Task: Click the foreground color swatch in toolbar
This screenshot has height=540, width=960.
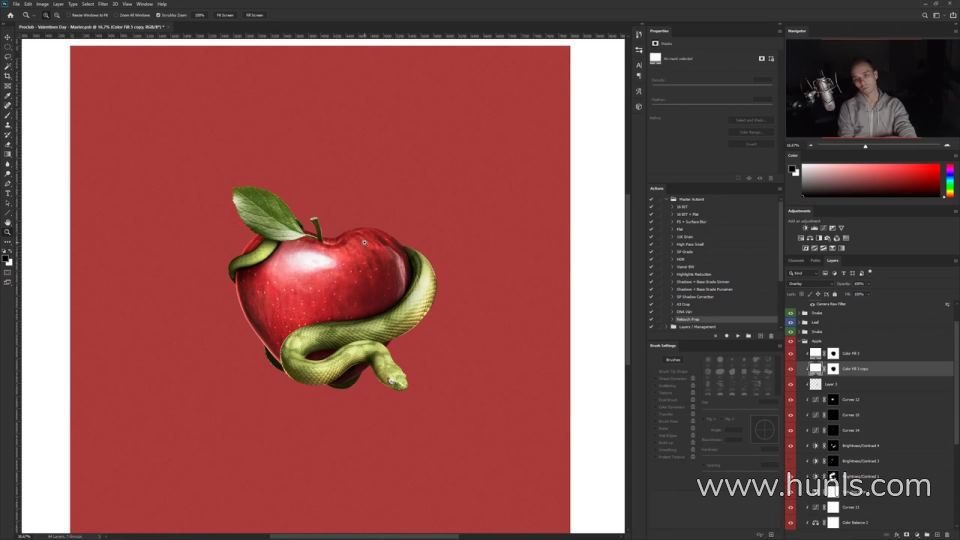Action: click(6, 259)
